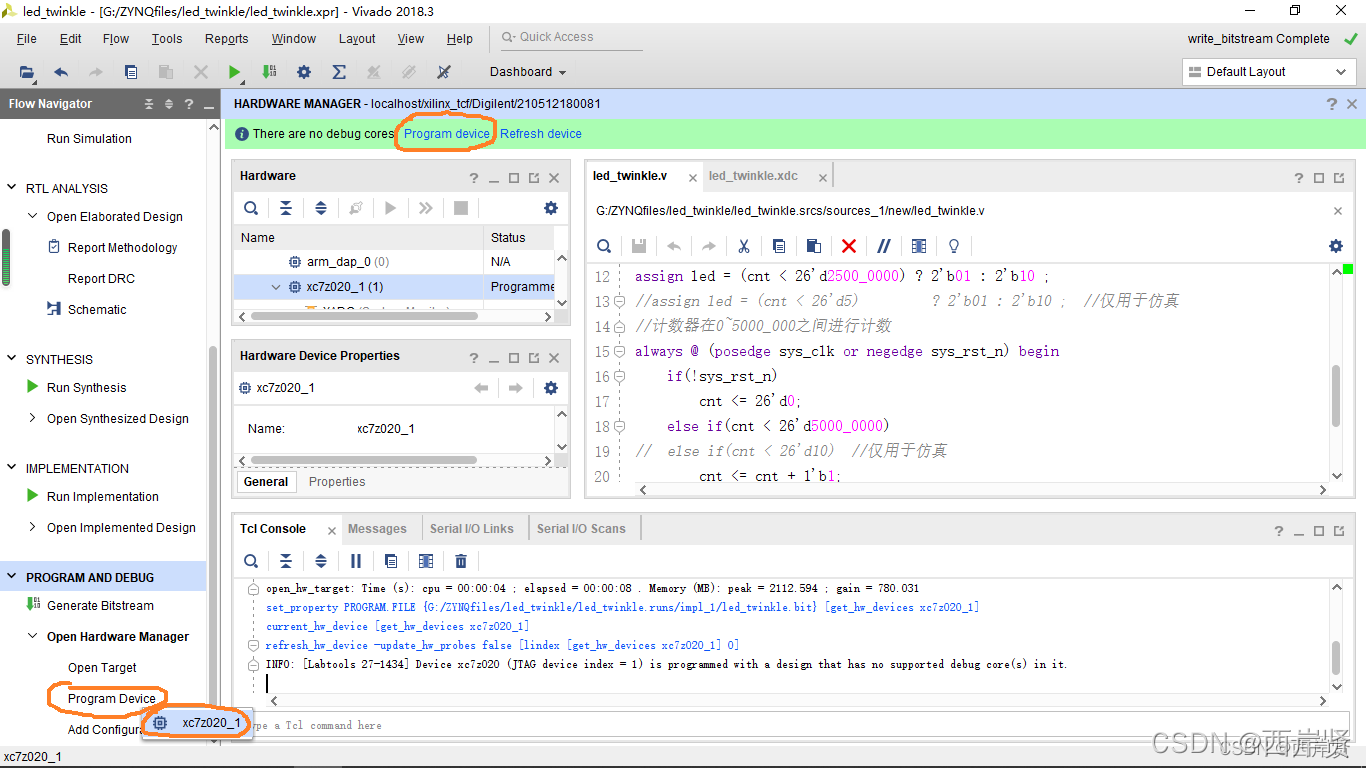Collapse IMPLEMENTATION section

12,468
